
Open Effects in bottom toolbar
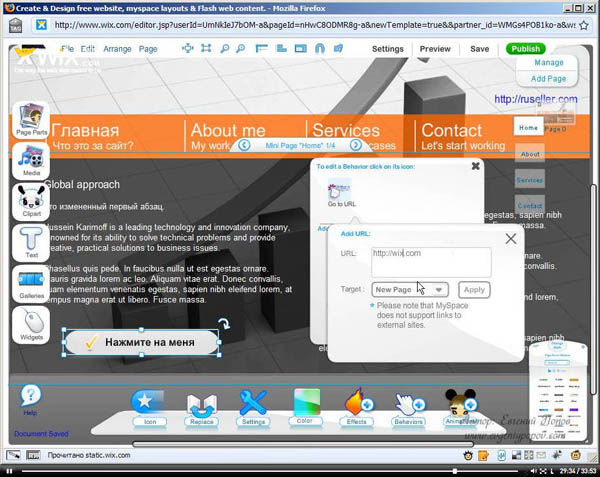358,407
